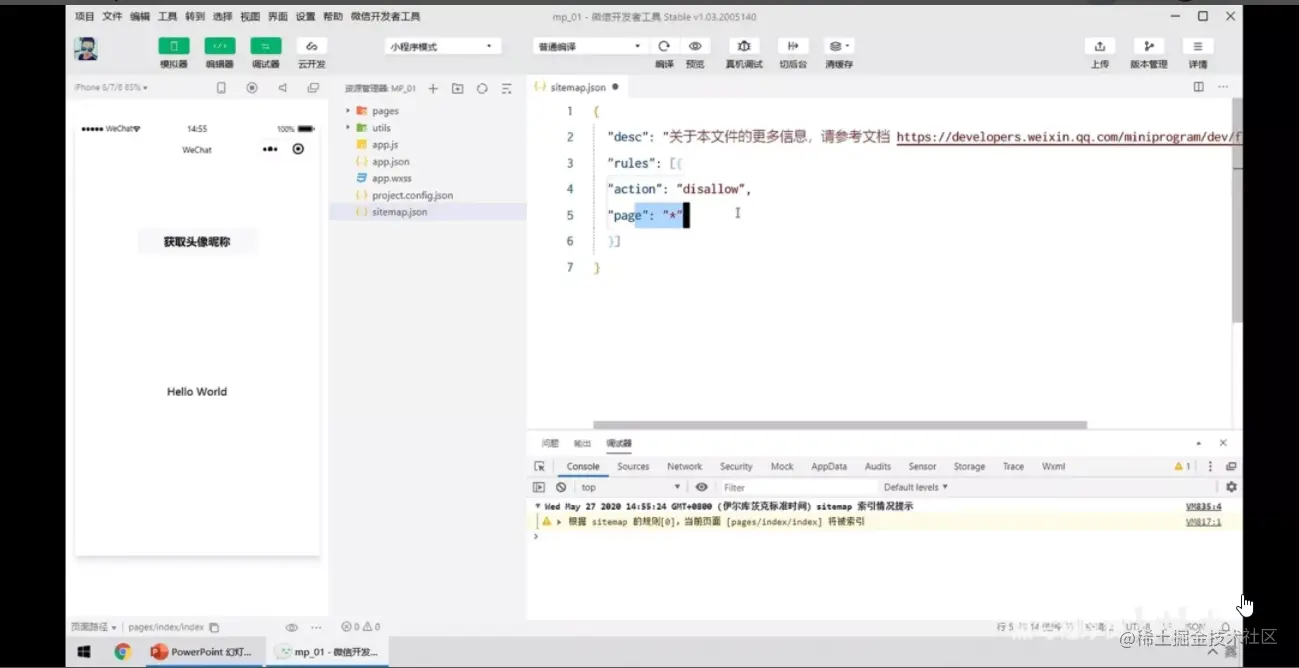This screenshot has height=668, width=1299.
Task: Toggle the 模拟器 simulator panel button
Action: pos(174,46)
